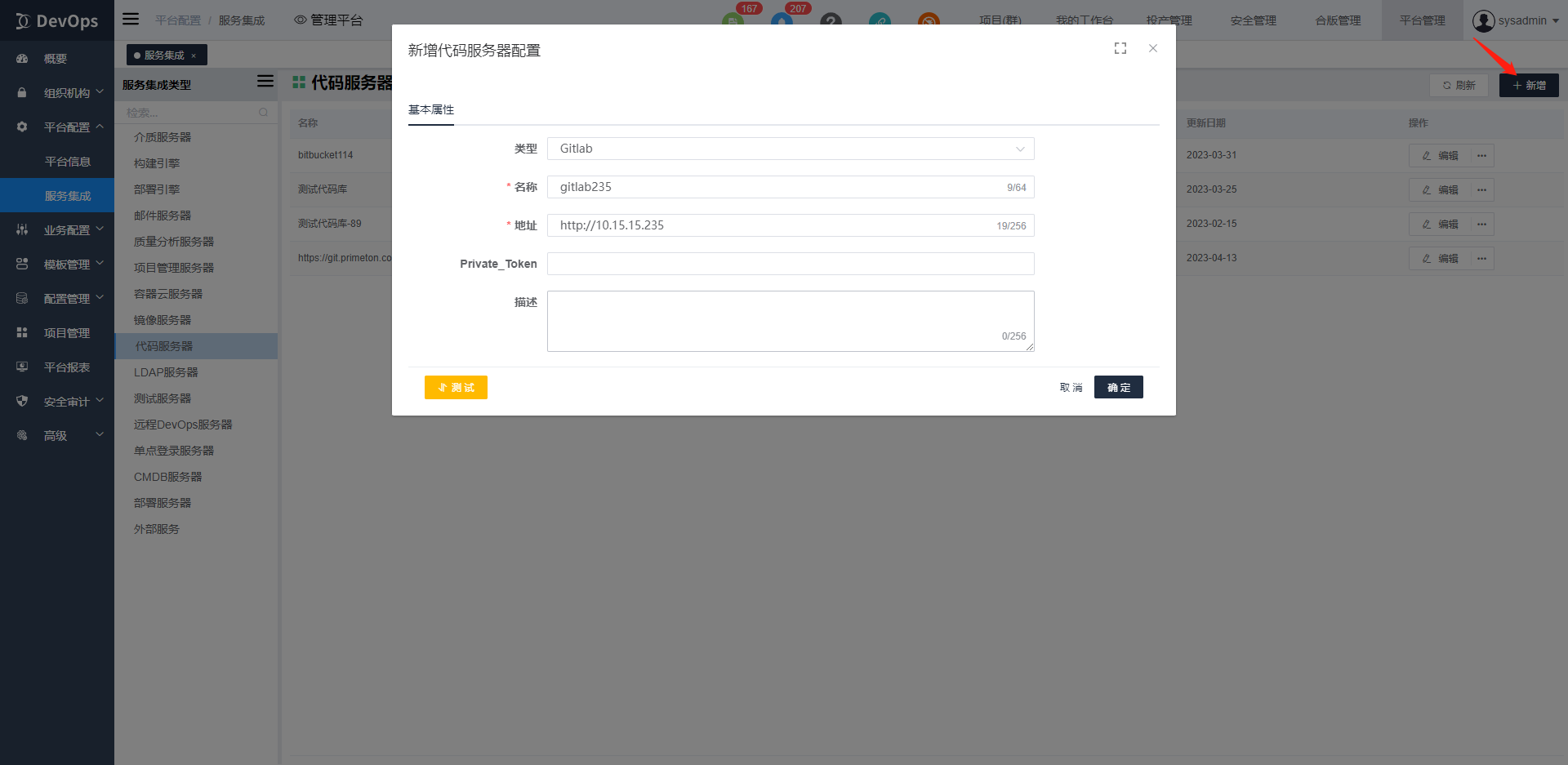Image resolution: width=1568 pixels, height=765 pixels.
Task: Expand 组织机构 using its chevron
Action: [100, 92]
